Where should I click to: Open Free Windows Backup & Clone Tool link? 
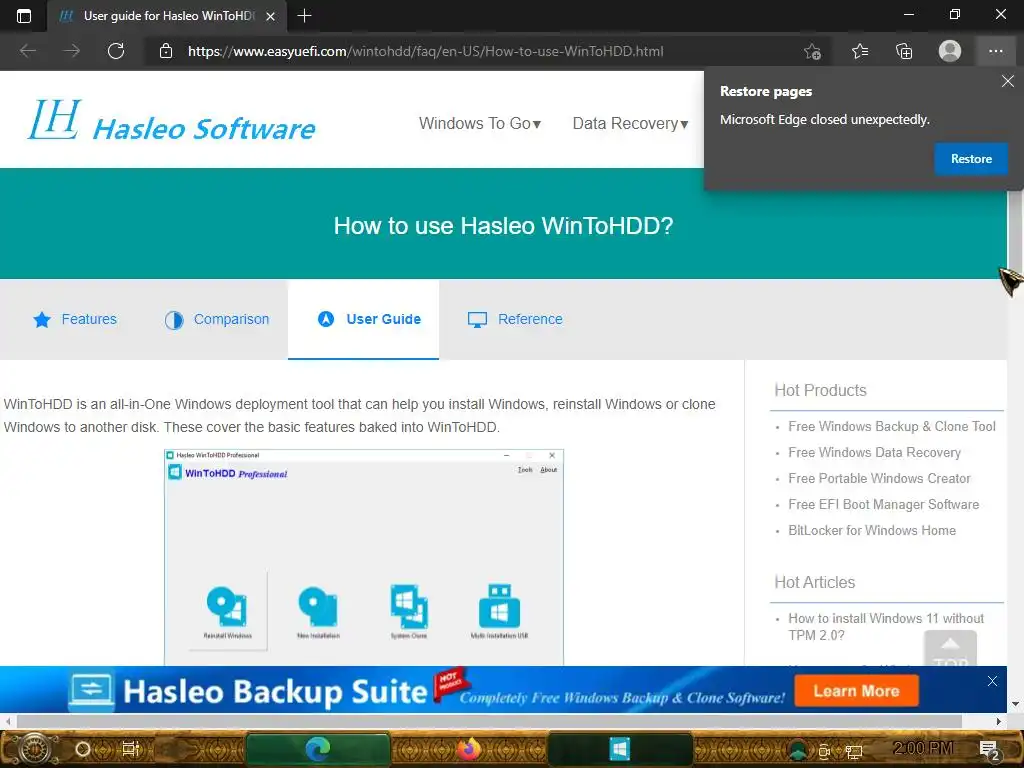point(891,426)
